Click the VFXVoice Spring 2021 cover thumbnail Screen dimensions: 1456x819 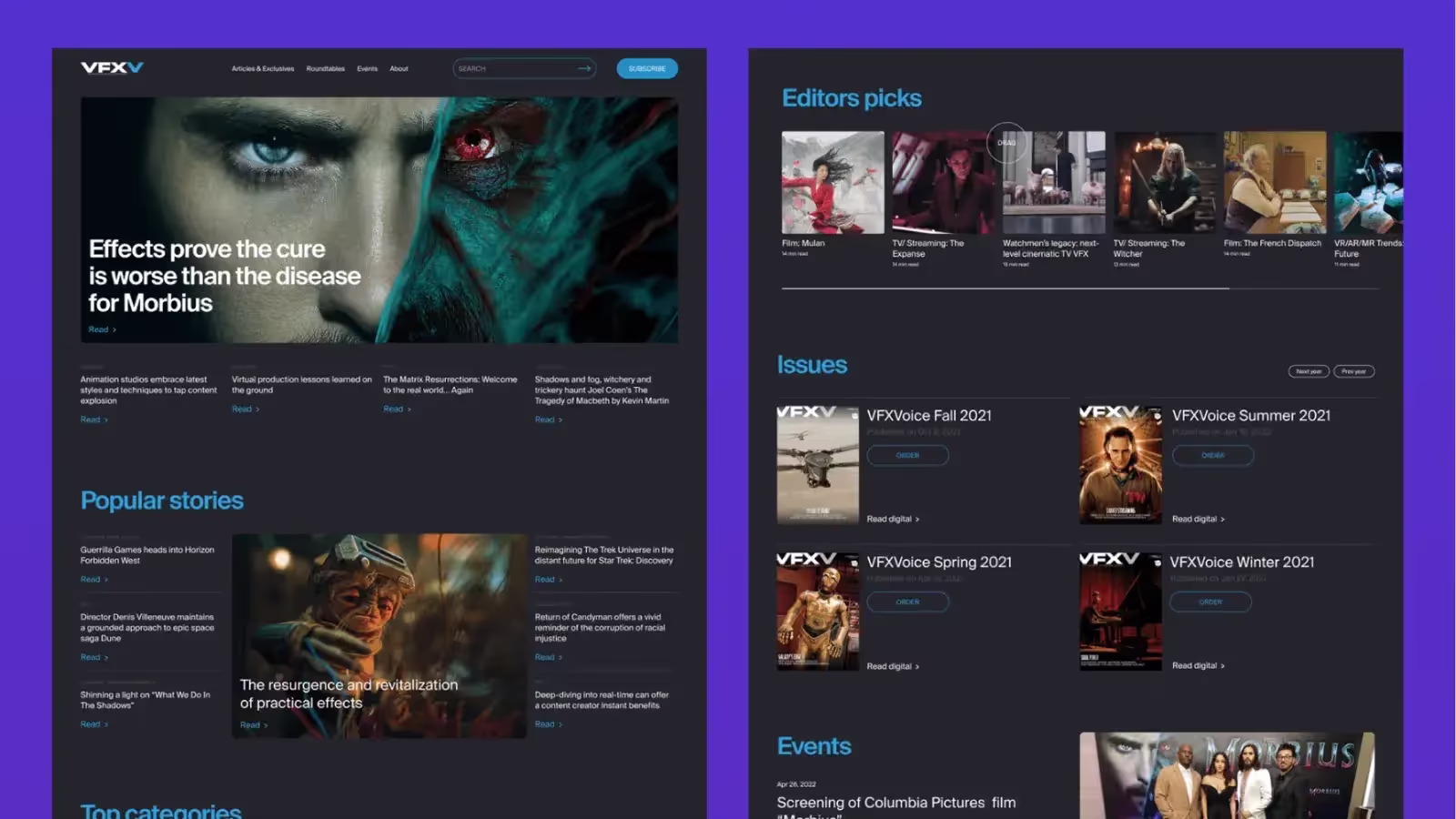[817, 612]
